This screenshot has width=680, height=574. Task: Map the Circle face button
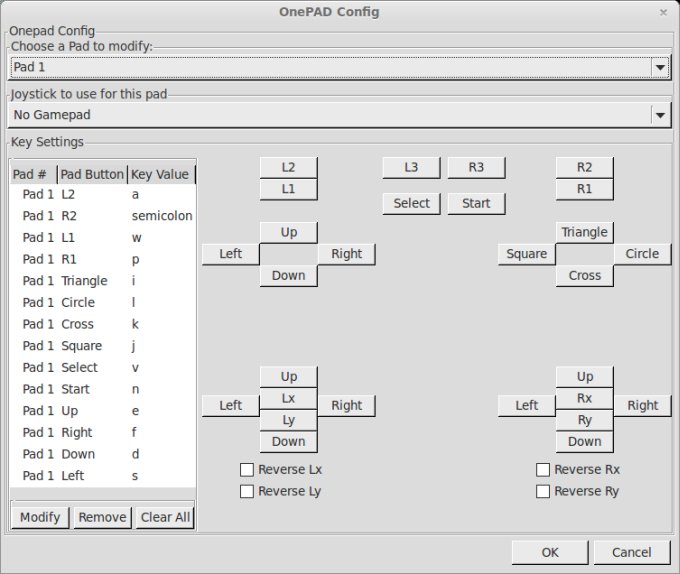(642, 254)
